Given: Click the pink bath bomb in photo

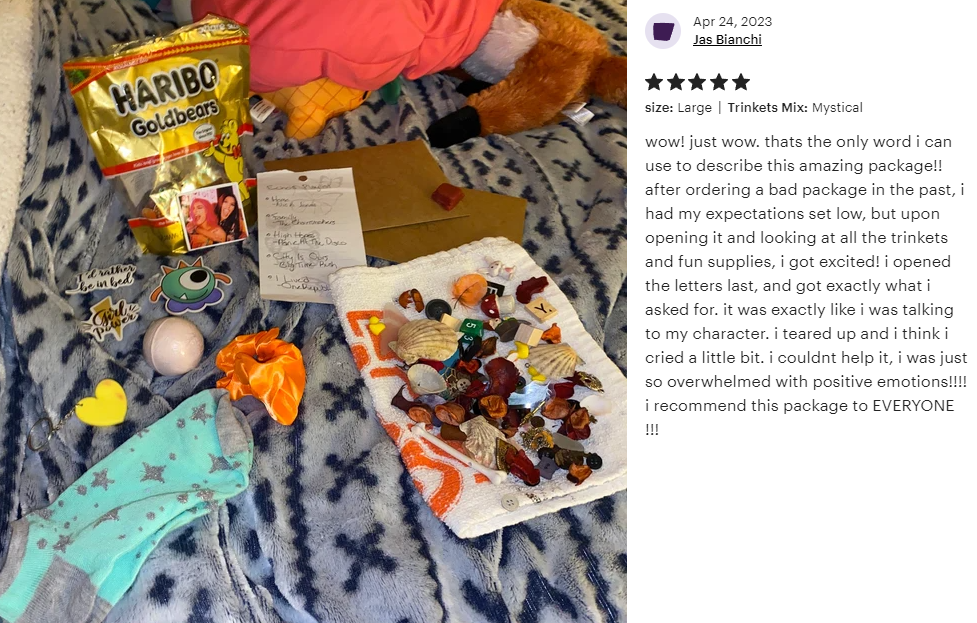Looking at the screenshot, I should pos(173,345).
